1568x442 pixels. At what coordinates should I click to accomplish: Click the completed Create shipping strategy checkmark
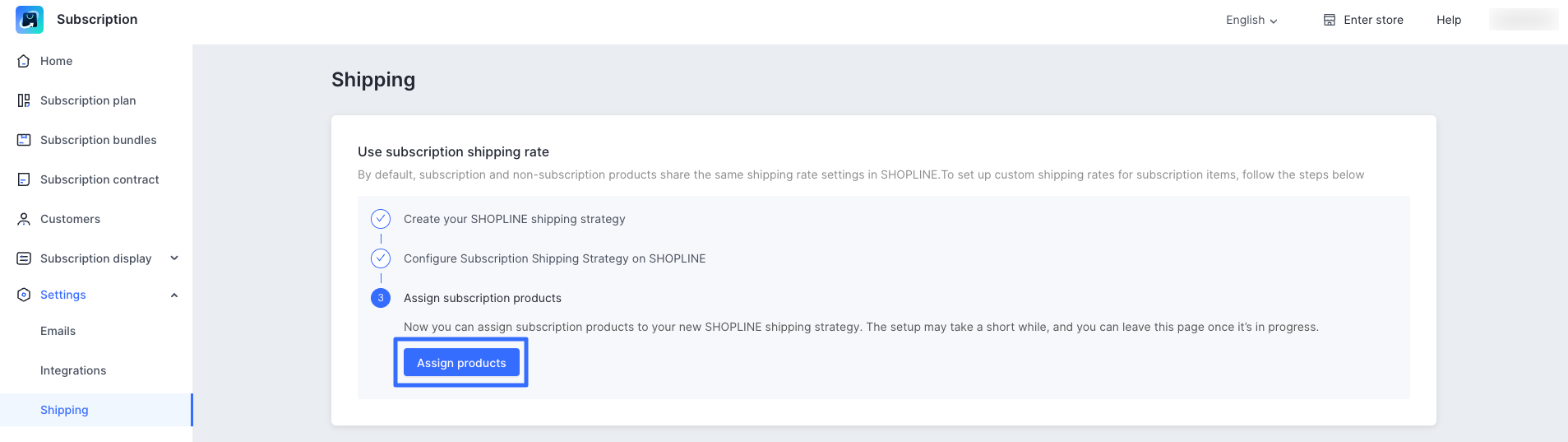[381, 219]
